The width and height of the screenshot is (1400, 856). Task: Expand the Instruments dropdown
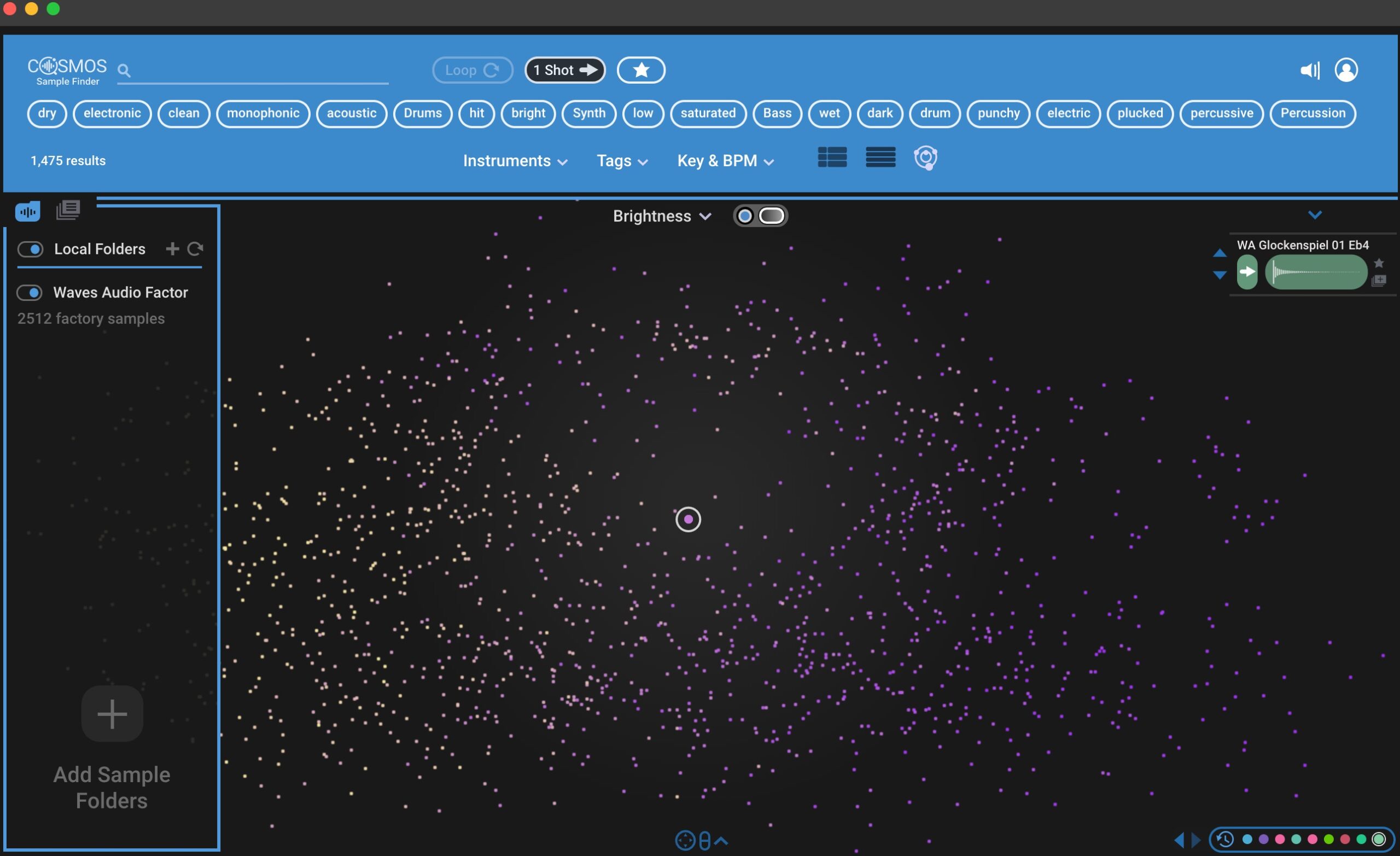pos(515,161)
